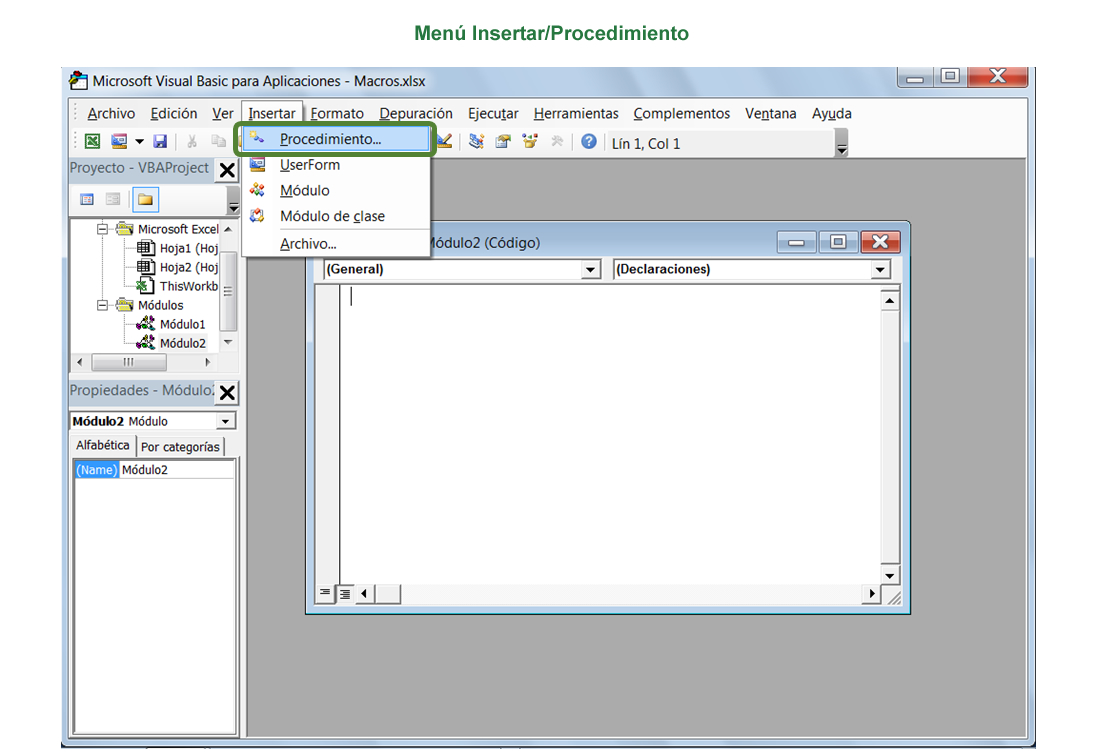Choose Archivo... from Insertar dropdown menu
1100x753 pixels.
tap(336, 244)
